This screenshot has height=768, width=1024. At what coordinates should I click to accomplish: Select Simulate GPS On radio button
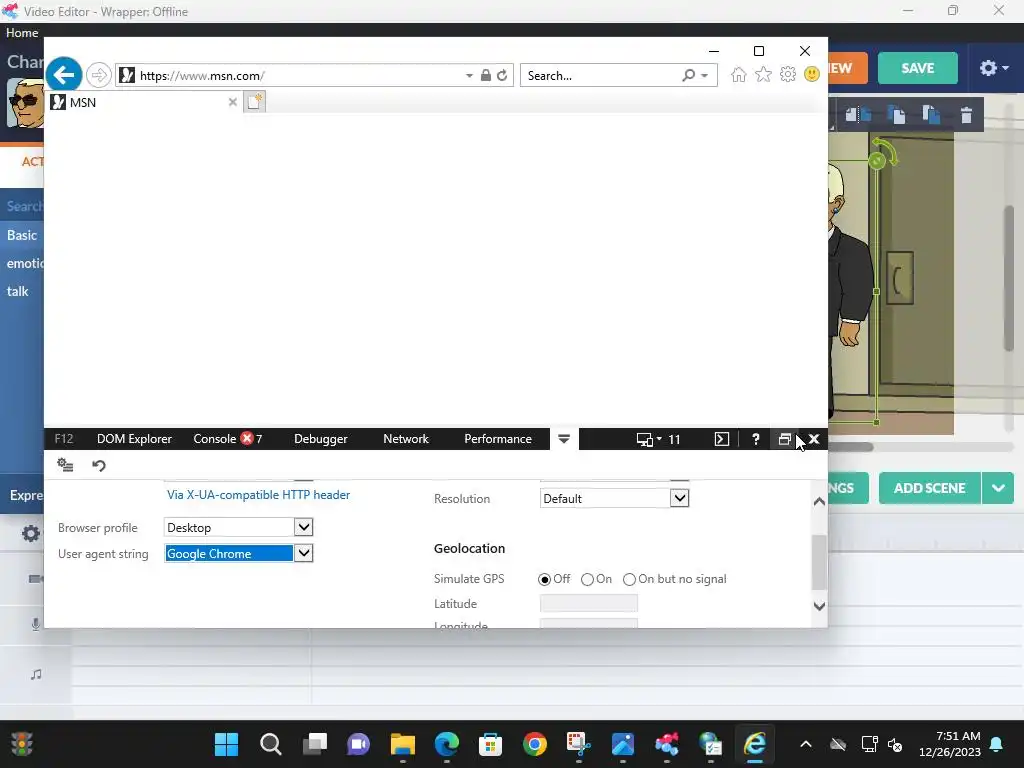click(587, 579)
